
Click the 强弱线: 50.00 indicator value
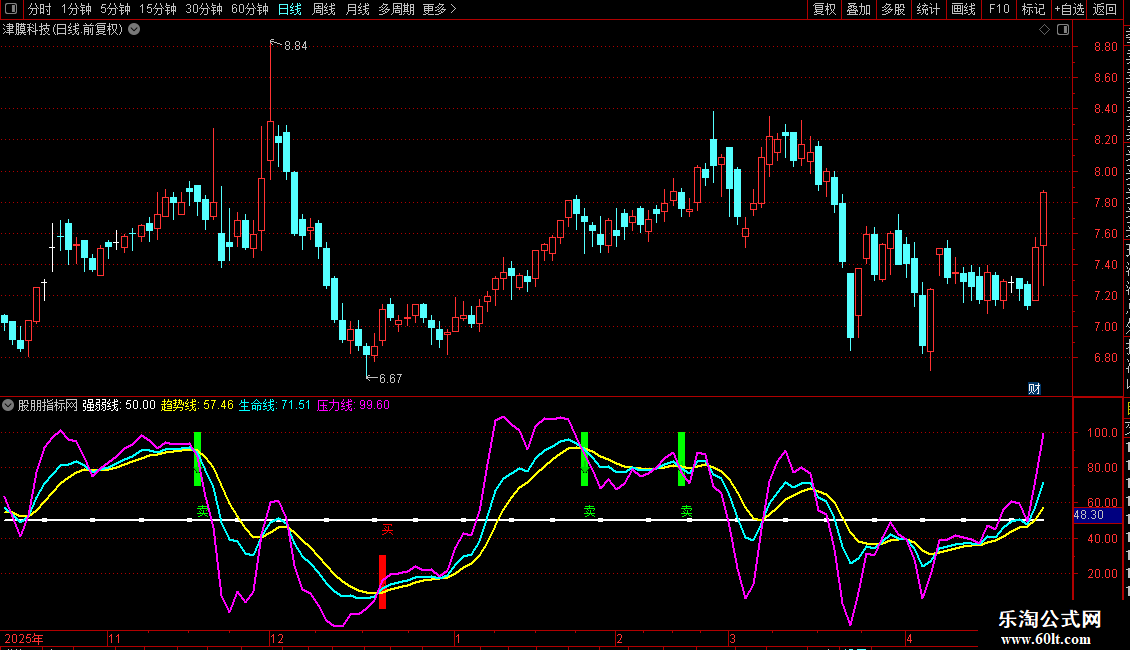click(119, 405)
